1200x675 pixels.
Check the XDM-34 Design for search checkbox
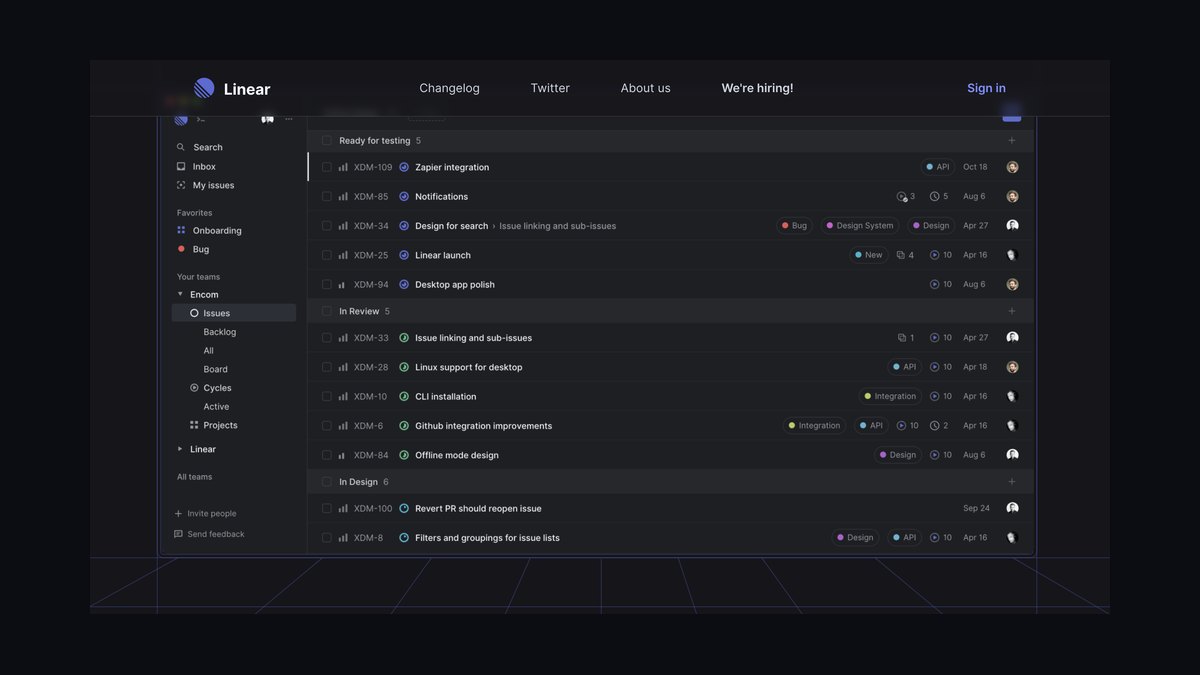coord(327,226)
